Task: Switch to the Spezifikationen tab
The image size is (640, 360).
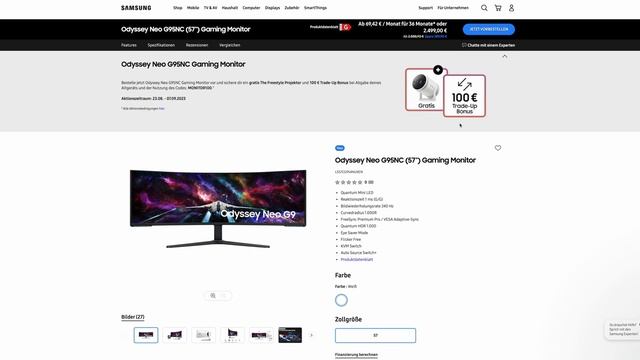Action: click(161, 45)
